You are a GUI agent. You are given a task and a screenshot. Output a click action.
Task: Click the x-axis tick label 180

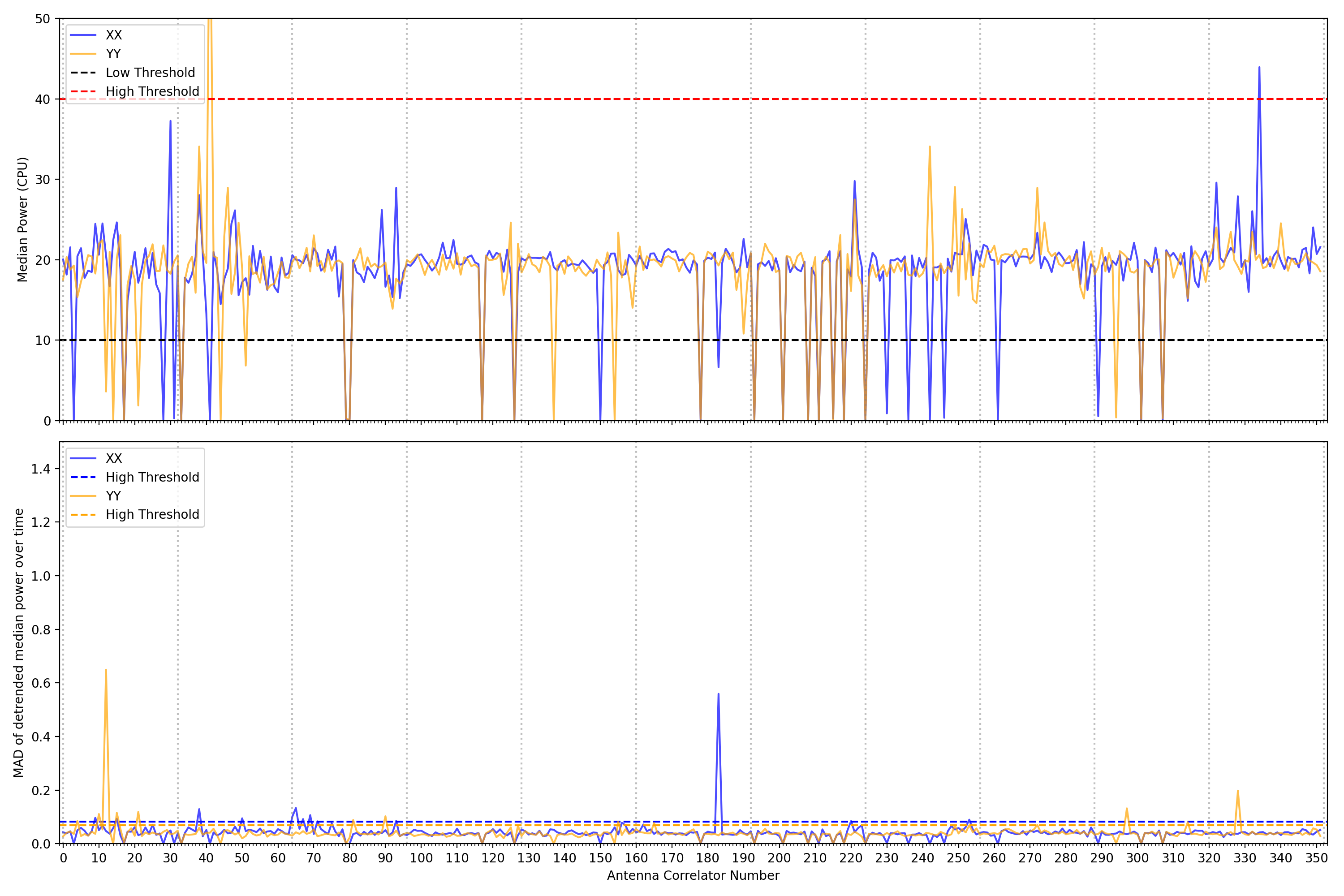click(707, 858)
